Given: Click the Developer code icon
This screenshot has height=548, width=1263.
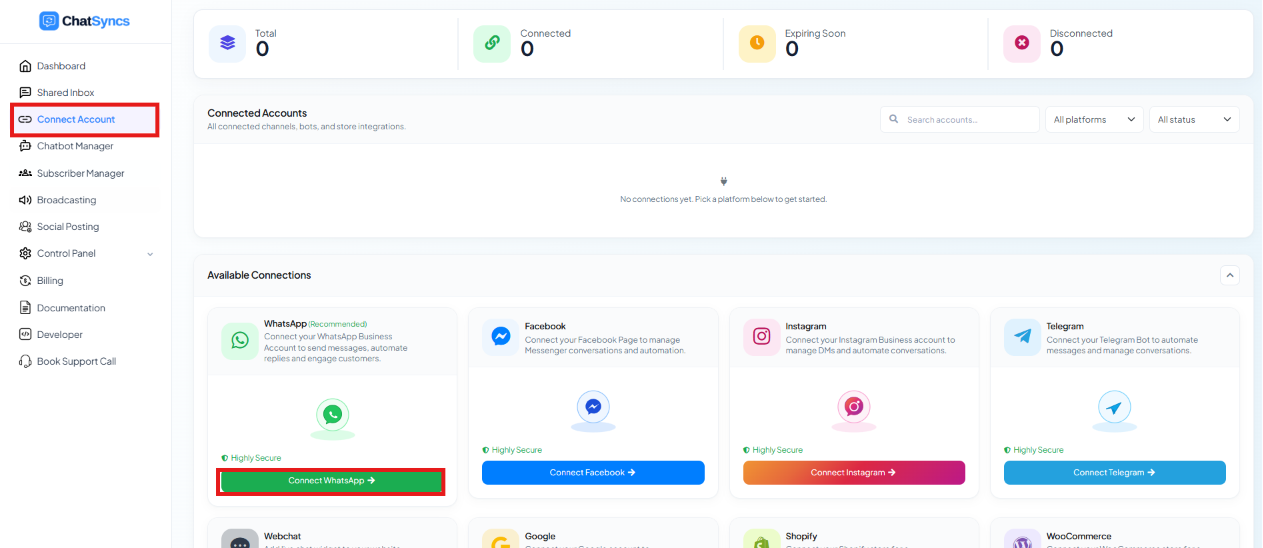Looking at the screenshot, I should click(x=25, y=335).
